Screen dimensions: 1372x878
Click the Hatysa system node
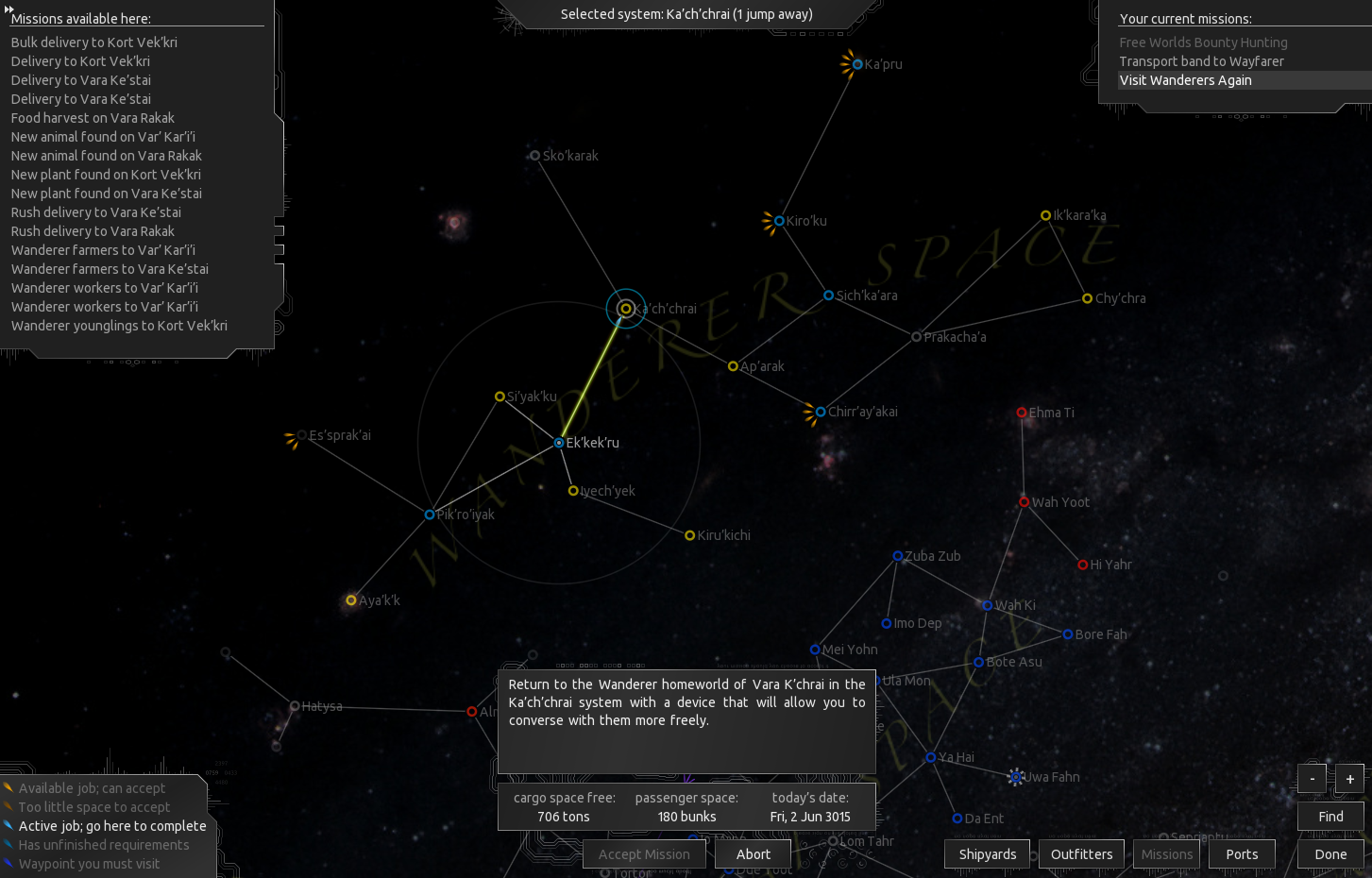pyautogui.click(x=293, y=705)
